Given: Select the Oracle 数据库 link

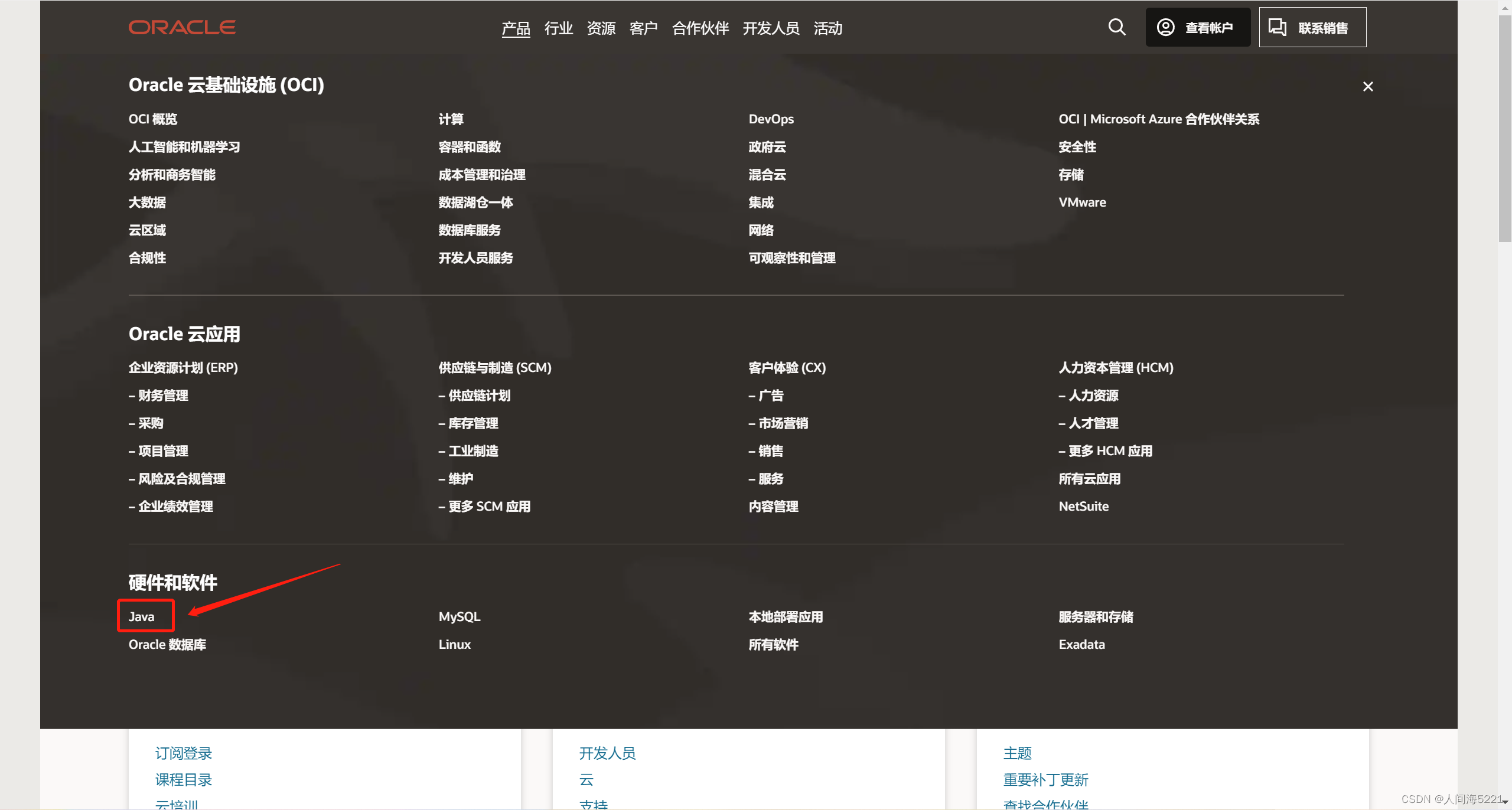Looking at the screenshot, I should click(x=167, y=644).
